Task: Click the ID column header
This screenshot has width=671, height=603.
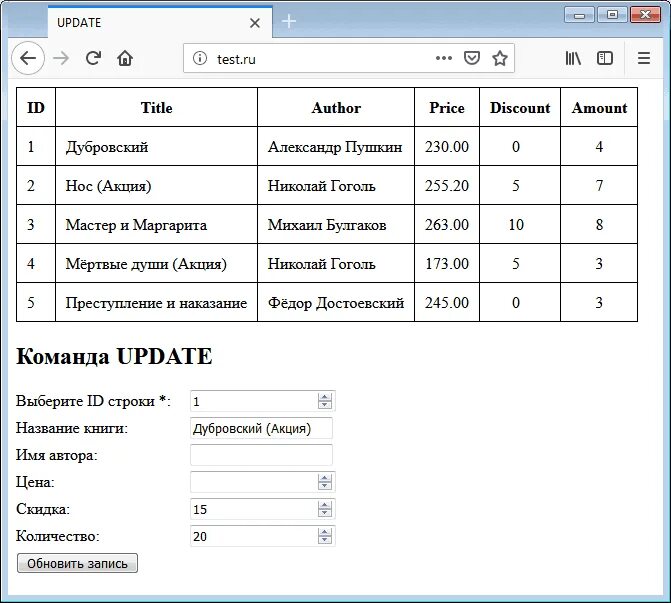Action: pos(36,107)
